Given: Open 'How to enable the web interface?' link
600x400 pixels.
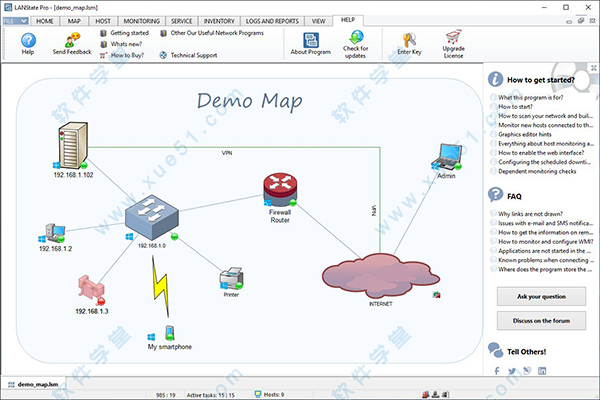Looking at the screenshot, I should click(541, 153).
